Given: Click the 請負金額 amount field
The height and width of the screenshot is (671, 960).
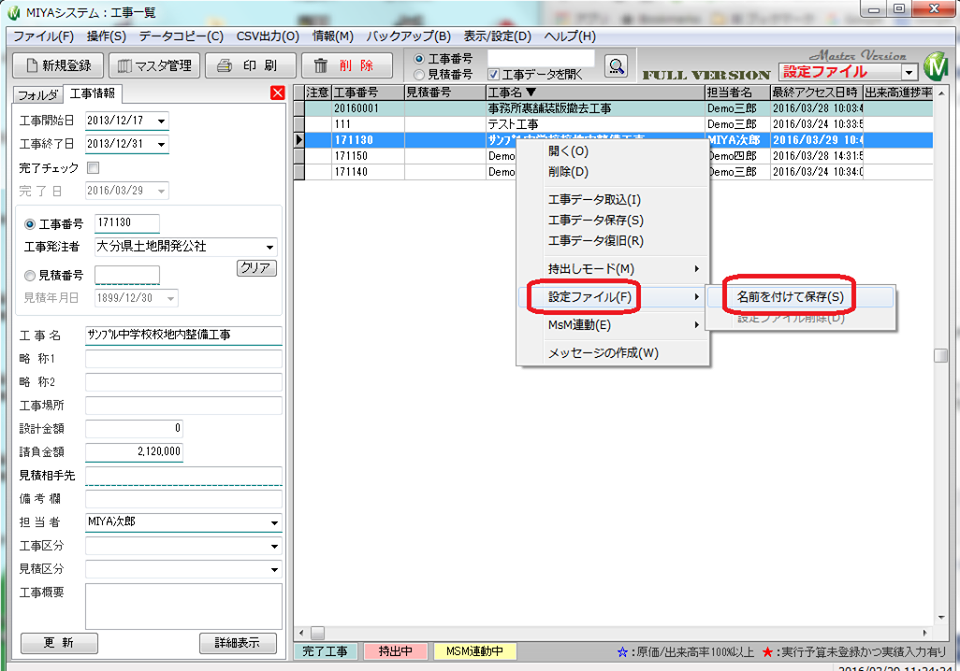Looking at the screenshot, I should tap(133, 452).
